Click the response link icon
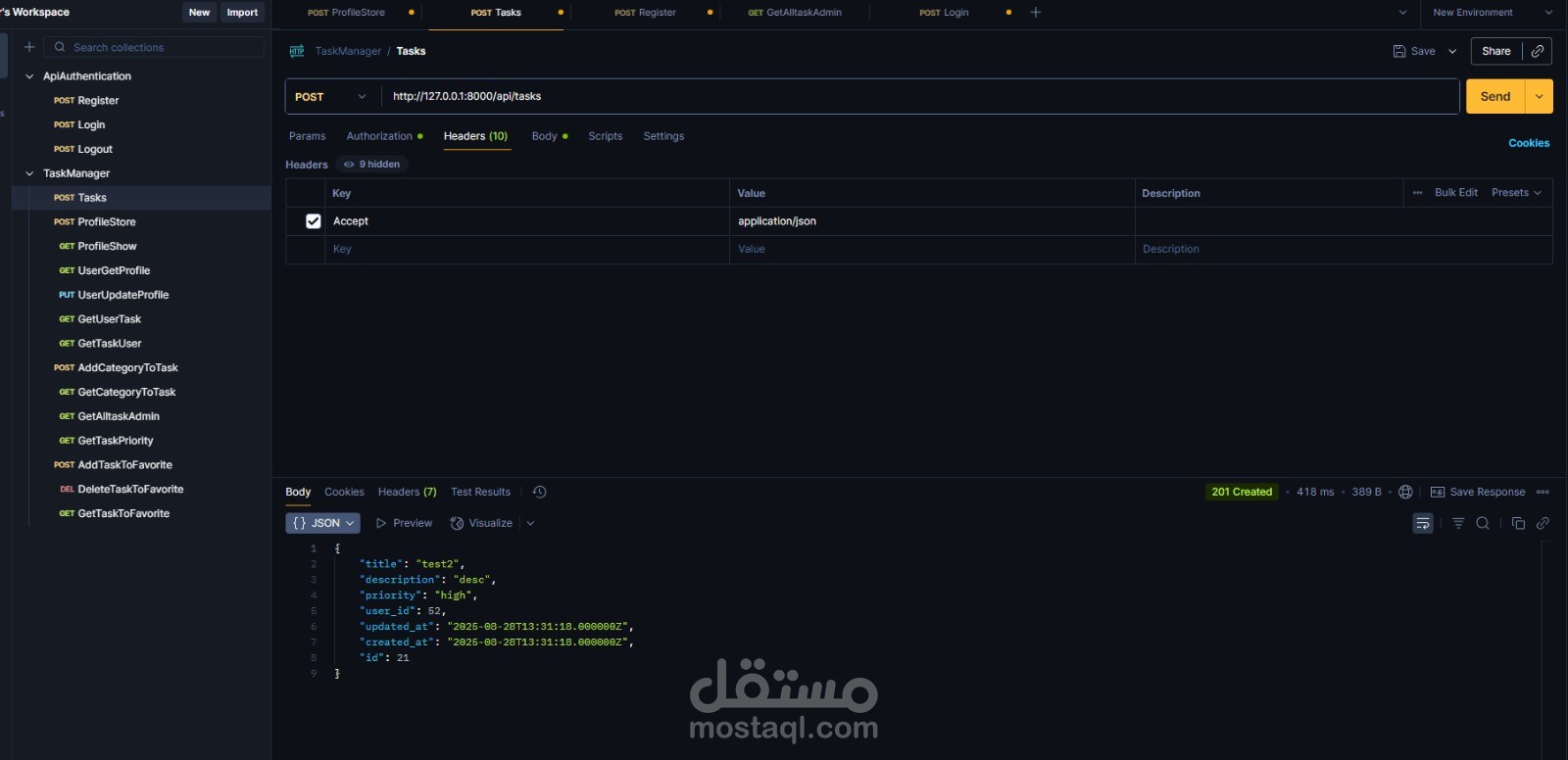 pos(1543,523)
